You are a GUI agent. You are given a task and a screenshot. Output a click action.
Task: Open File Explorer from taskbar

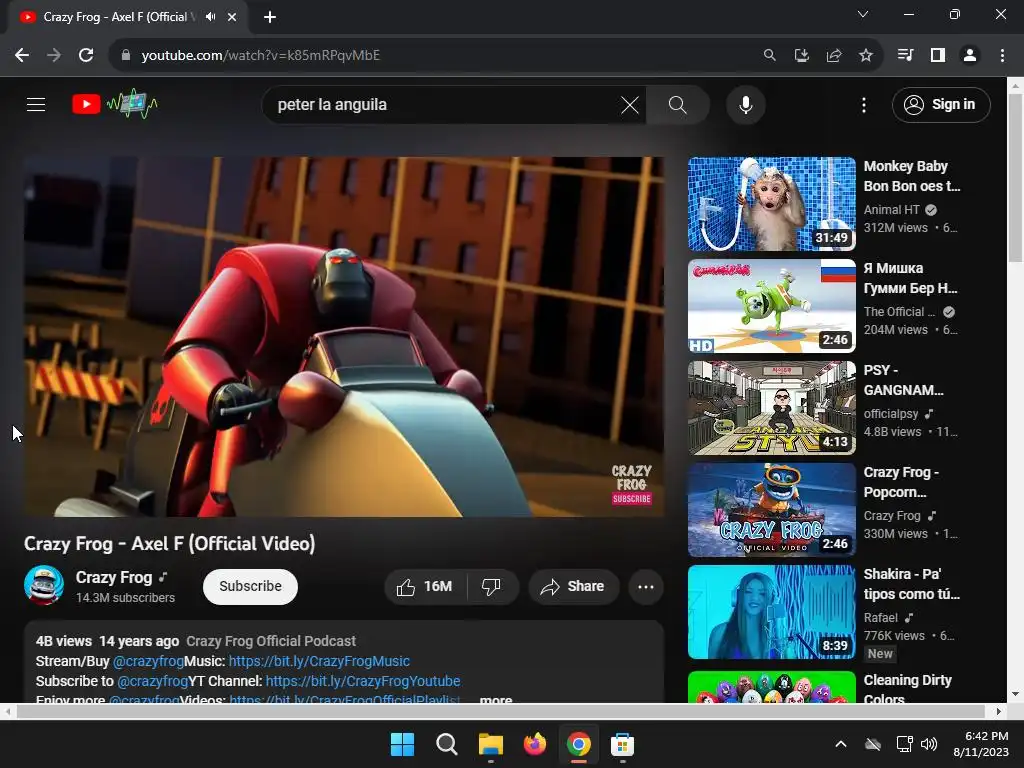[490, 744]
